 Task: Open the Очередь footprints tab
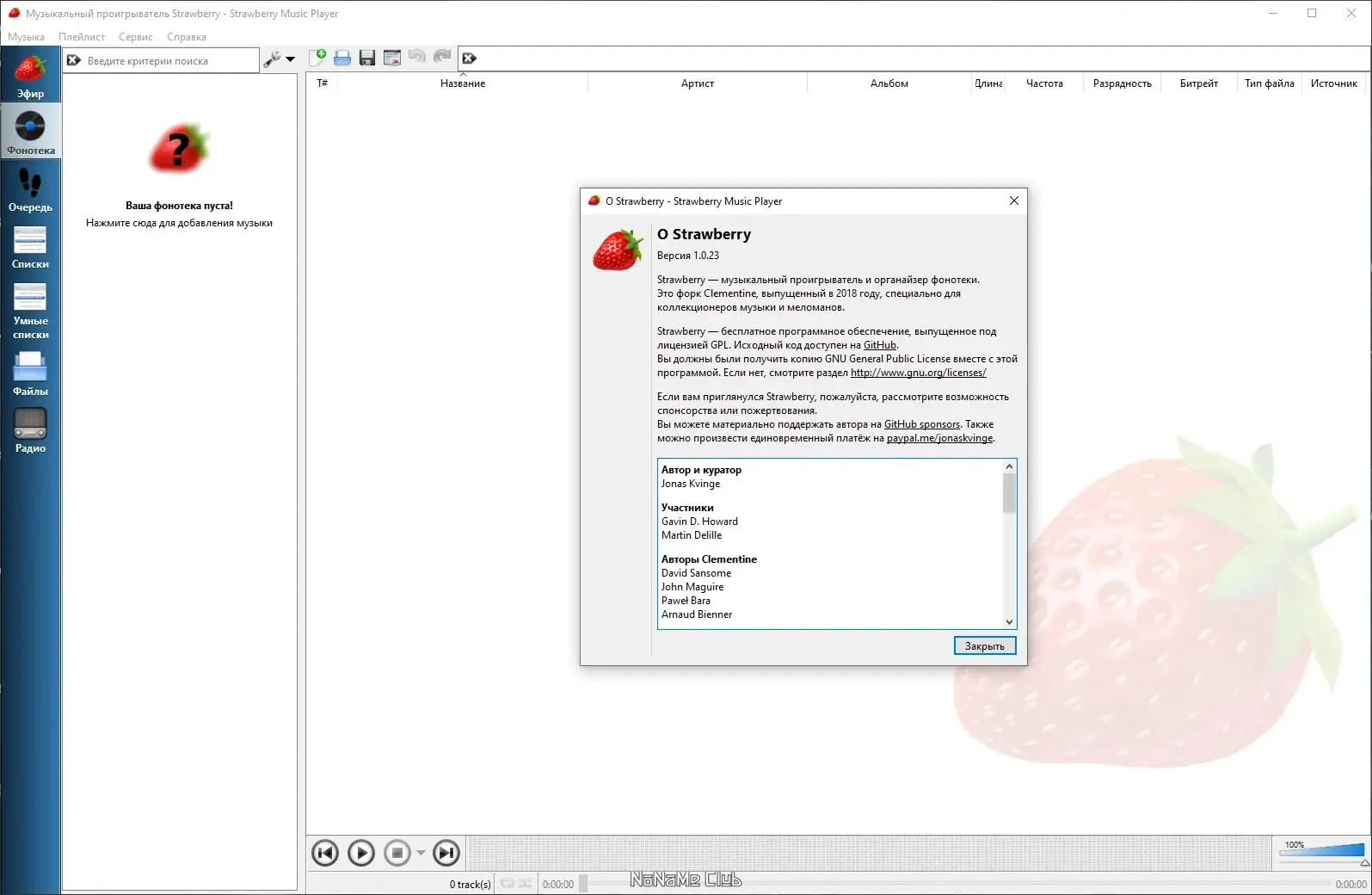pos(30,188)
